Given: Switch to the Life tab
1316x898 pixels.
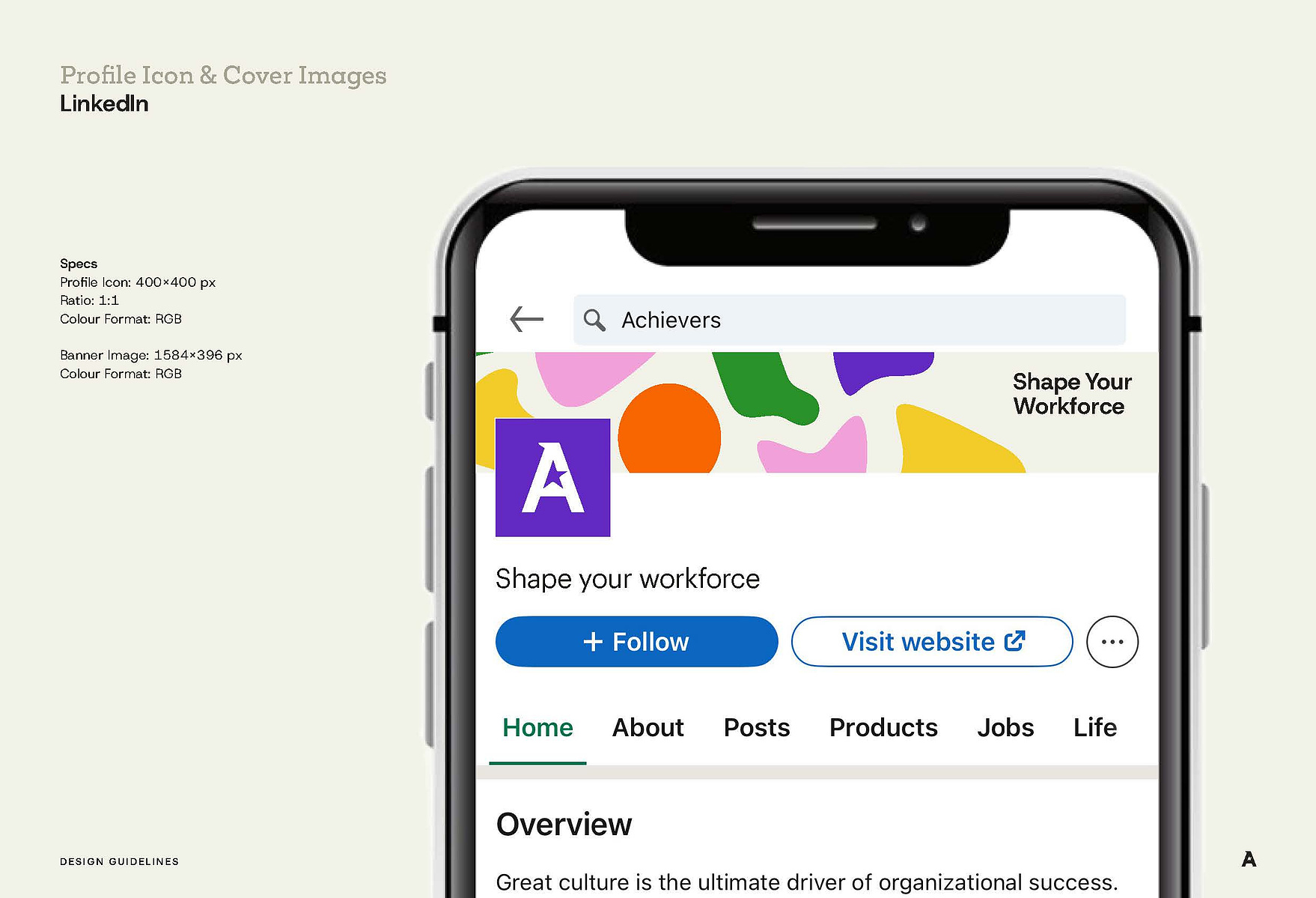Looking at the screenshot, I should [x=1095, y=727].
